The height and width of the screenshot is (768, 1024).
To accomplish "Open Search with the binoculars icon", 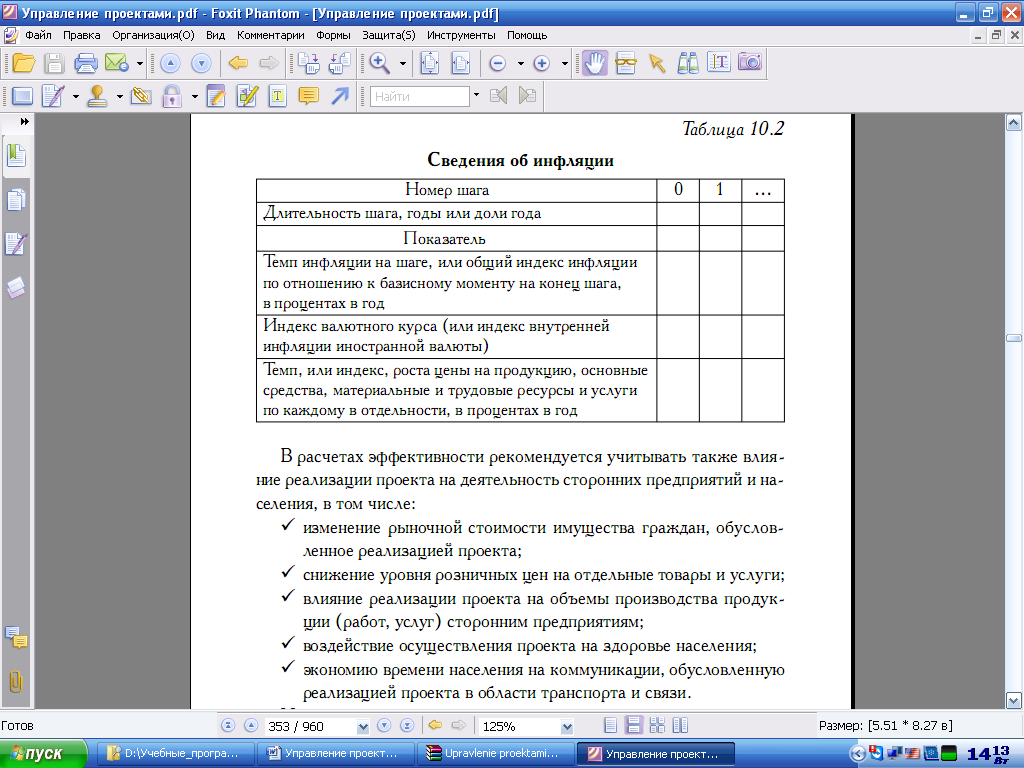I will pyautogui.click(x=688, y=63).
